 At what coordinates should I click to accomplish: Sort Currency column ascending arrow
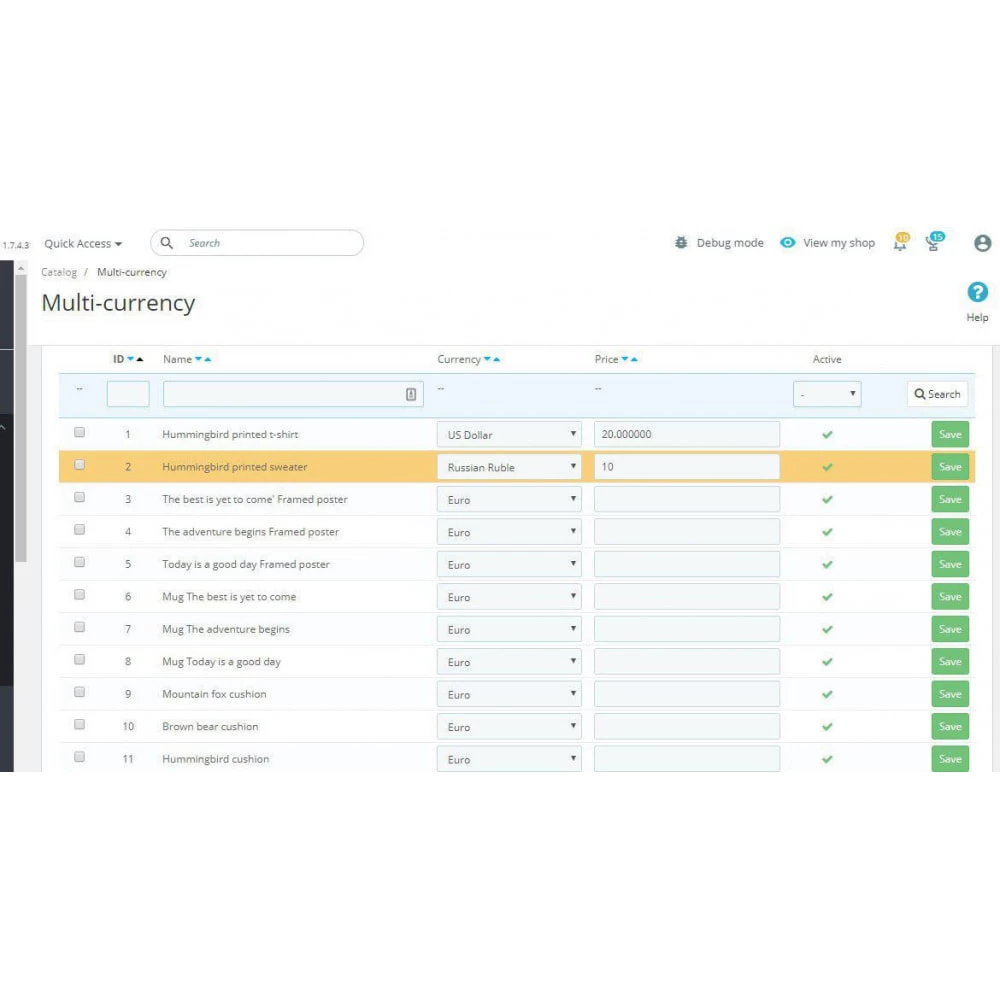pyautogui.click(x=496, y=359)
